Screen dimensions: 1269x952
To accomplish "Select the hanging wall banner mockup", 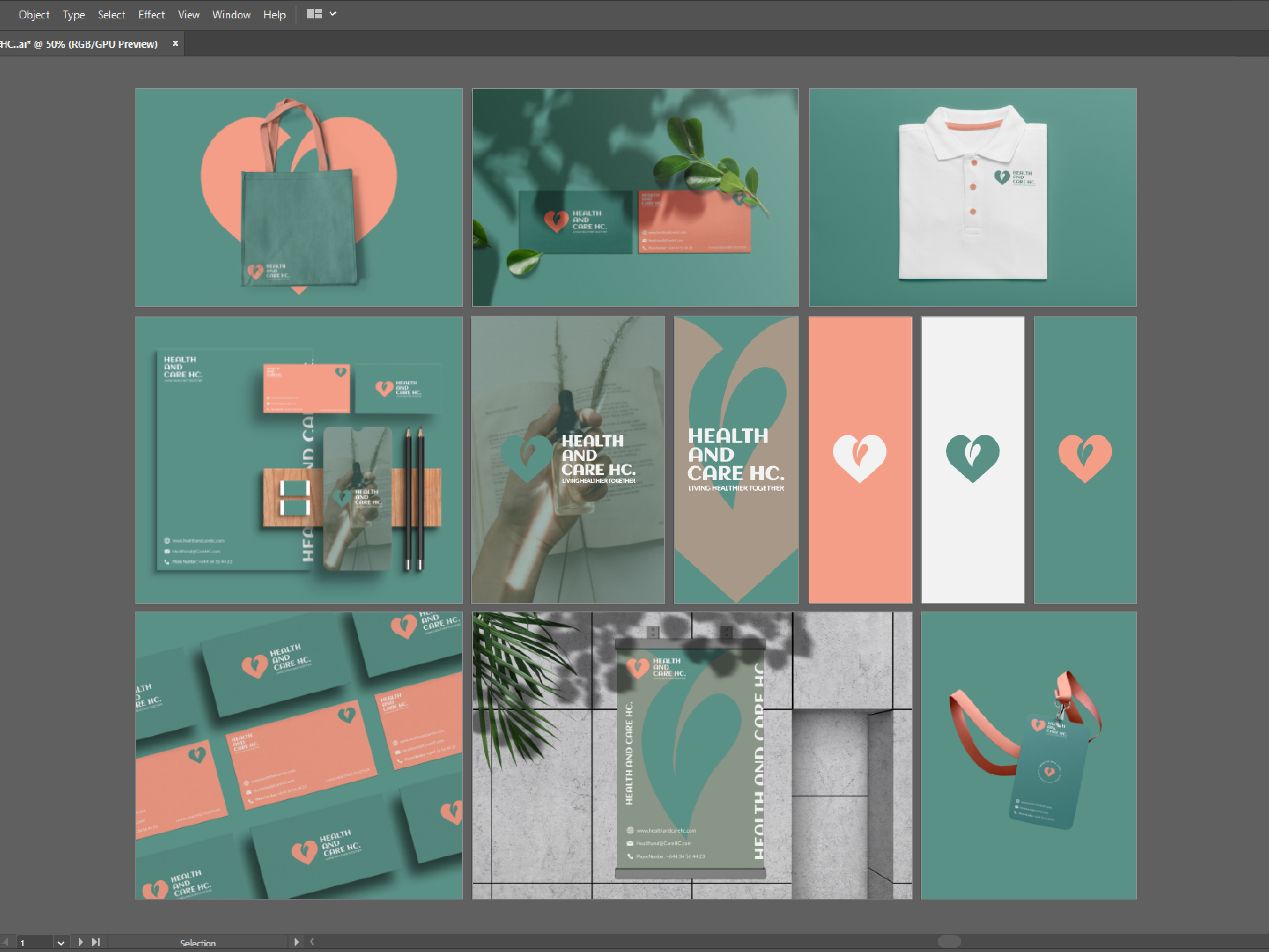I will click(x=692, y=755).
